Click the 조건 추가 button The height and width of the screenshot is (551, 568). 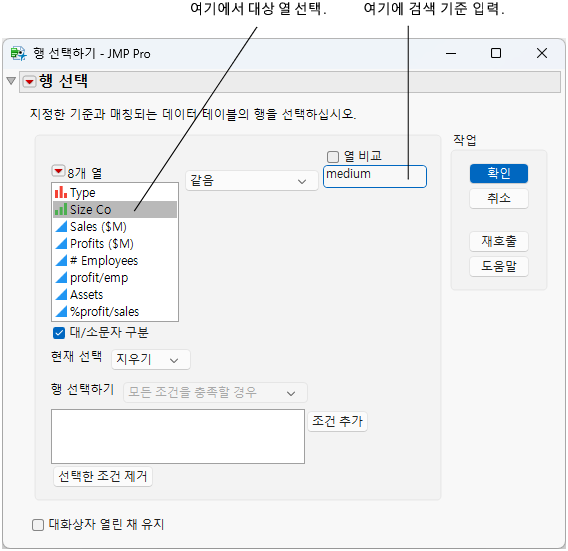tap(337, 421)
